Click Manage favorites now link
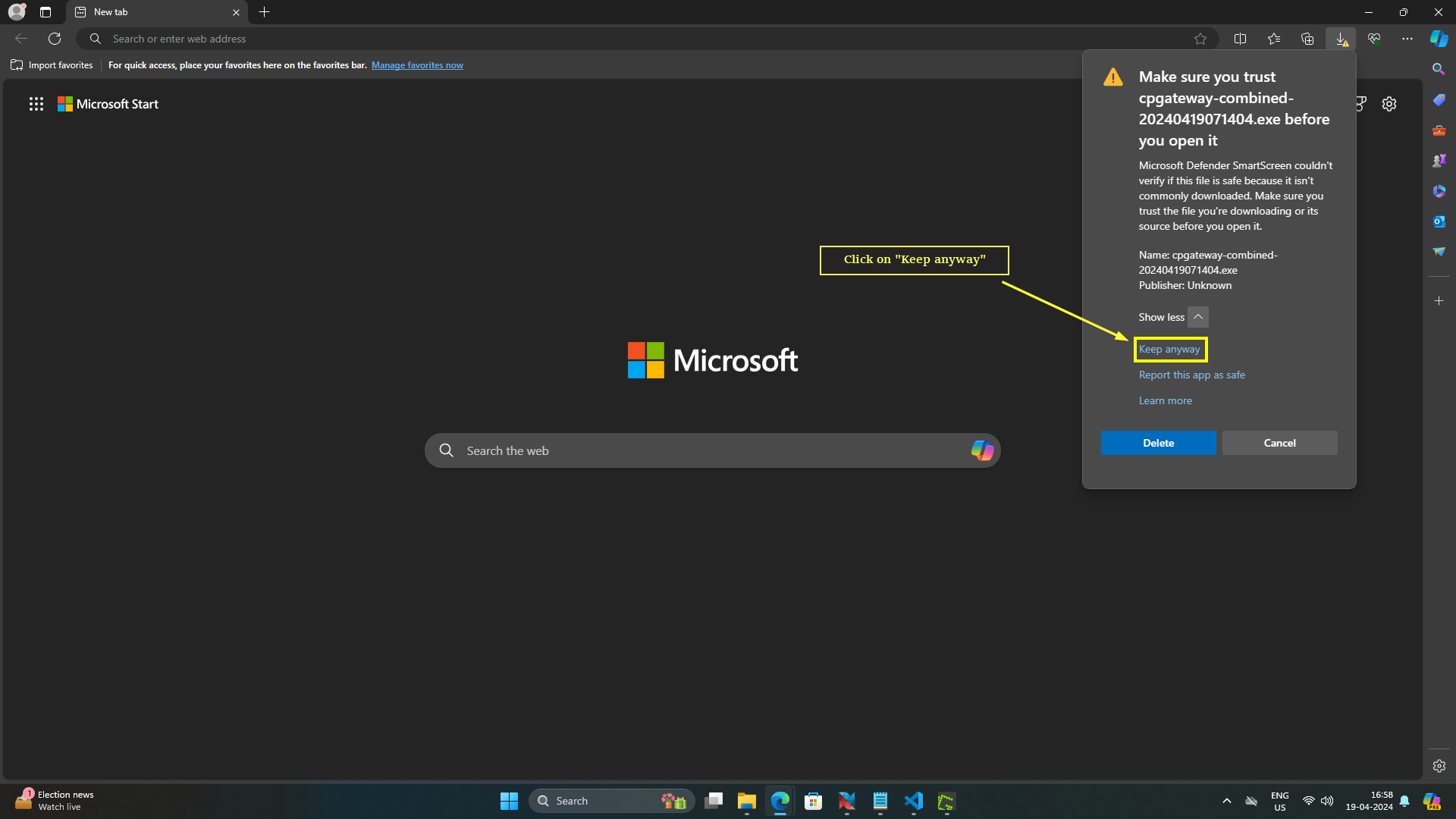The height and width of the screenshot is (819, 1456). [x=417, y=65]
